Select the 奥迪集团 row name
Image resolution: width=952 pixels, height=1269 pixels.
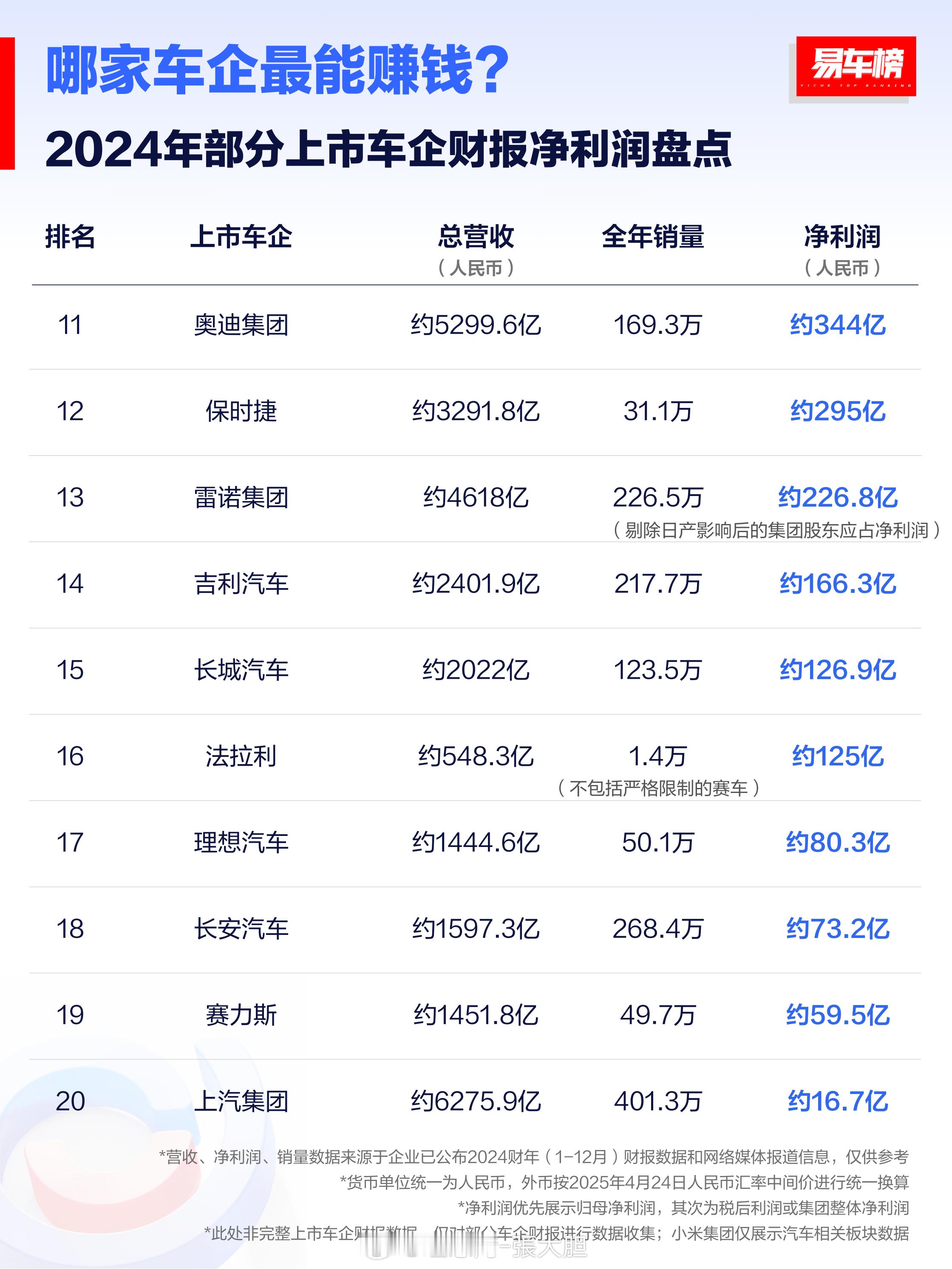[x=241, y=325]
